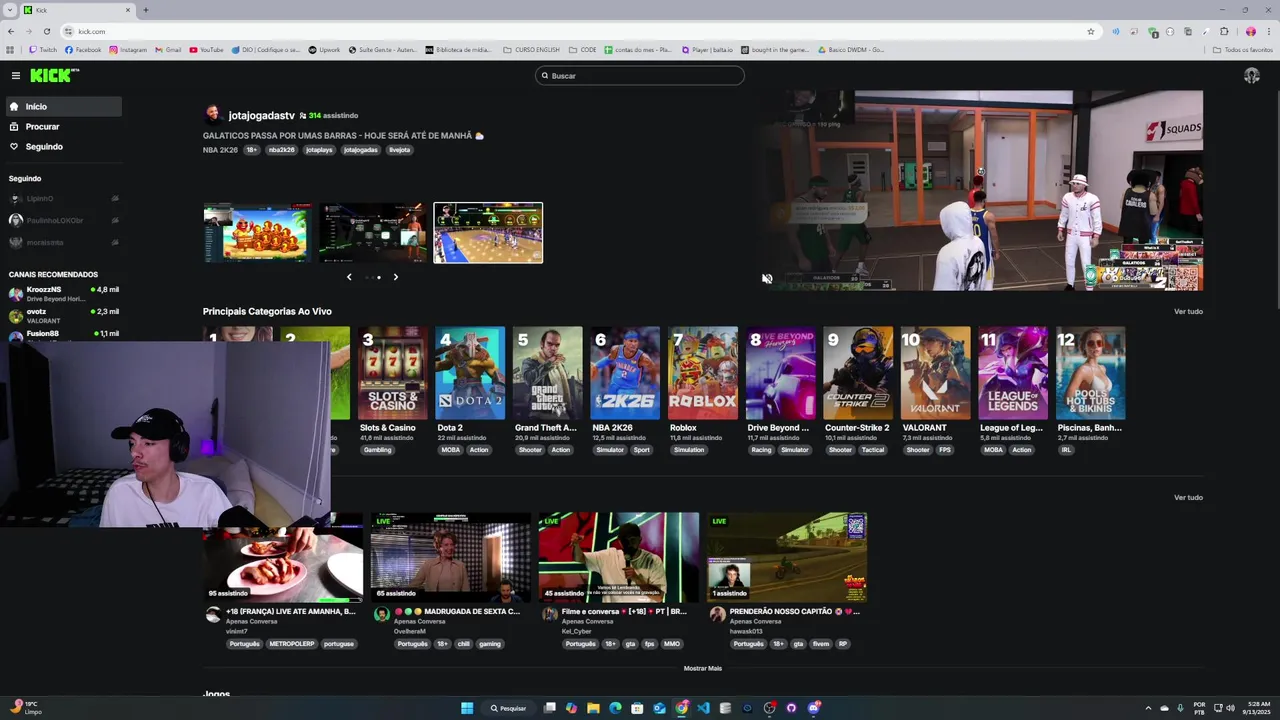Click Ver tudo beside Principais Categorias
1280x720 pixels.
pos(1188,312)
